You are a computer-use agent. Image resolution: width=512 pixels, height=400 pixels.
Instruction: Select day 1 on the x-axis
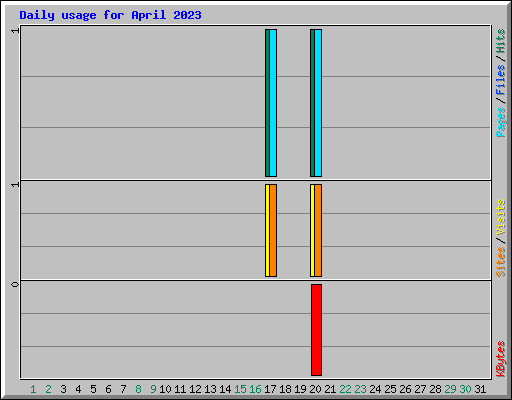(x=33, y=389)
